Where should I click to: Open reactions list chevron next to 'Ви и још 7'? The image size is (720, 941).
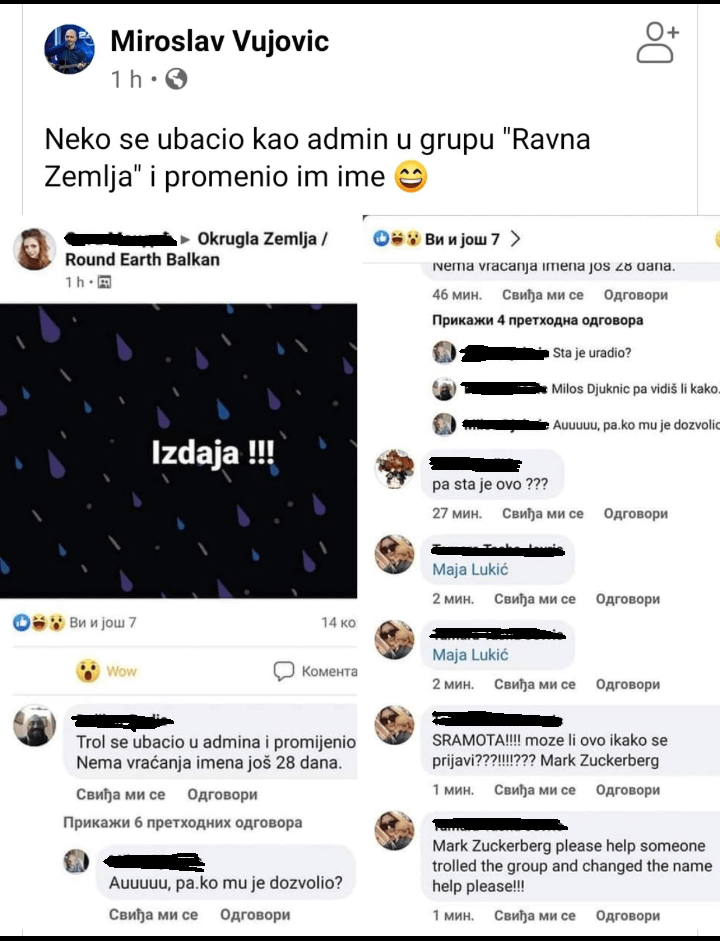point(515,239)
